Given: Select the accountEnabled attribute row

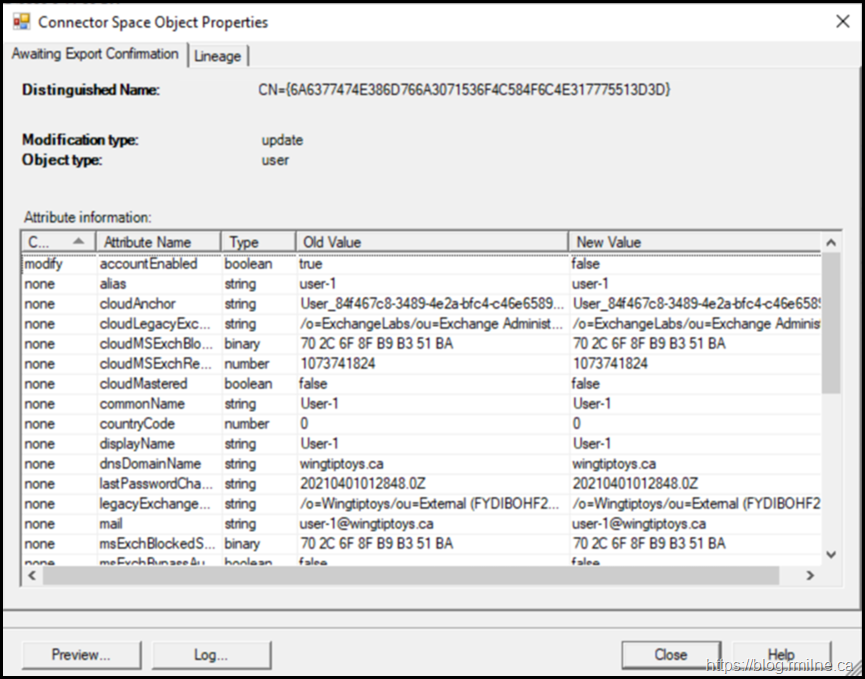Looking at the screenshot, I should click(148, 264).
